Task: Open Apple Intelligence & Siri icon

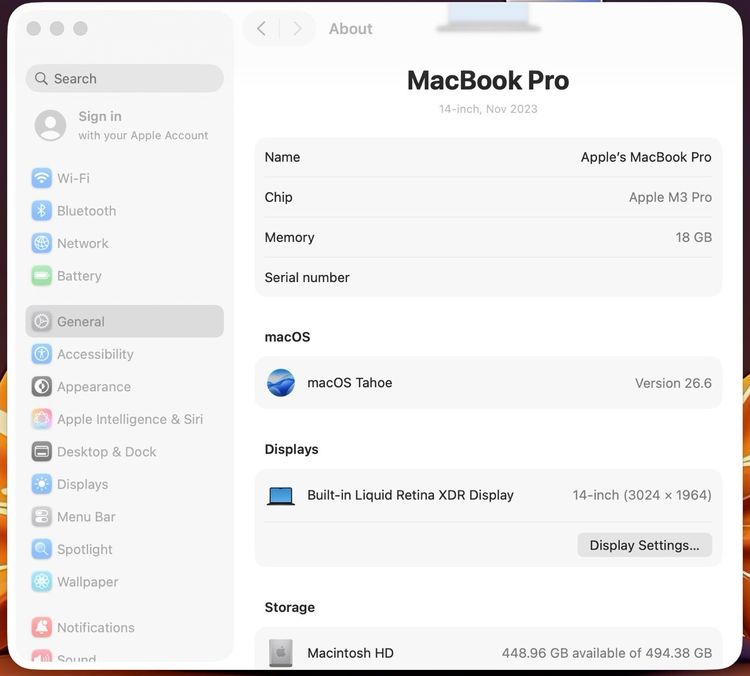Action: 42,419
